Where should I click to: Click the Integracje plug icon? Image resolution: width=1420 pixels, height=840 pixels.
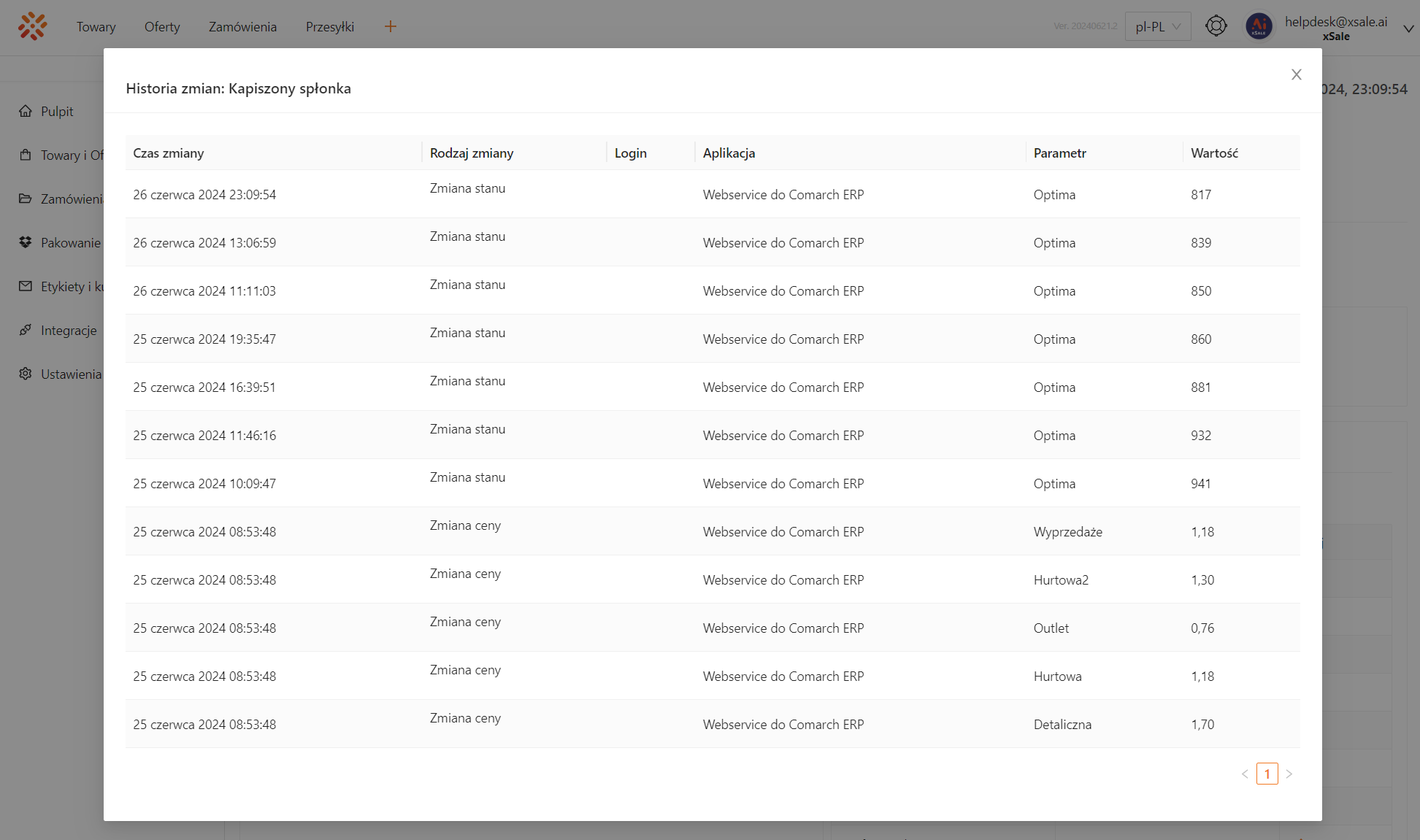(26, 330)
